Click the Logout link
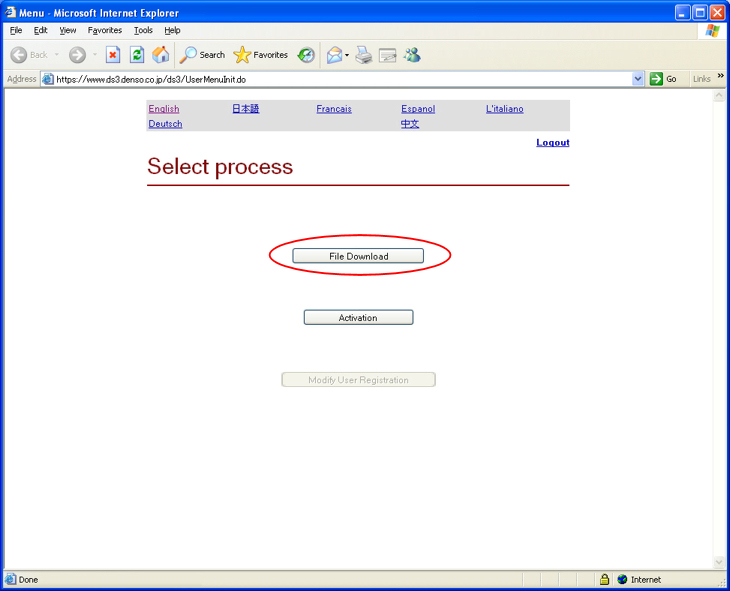Image resolution: width=730 pixels, height=591 pixels. 553,143
